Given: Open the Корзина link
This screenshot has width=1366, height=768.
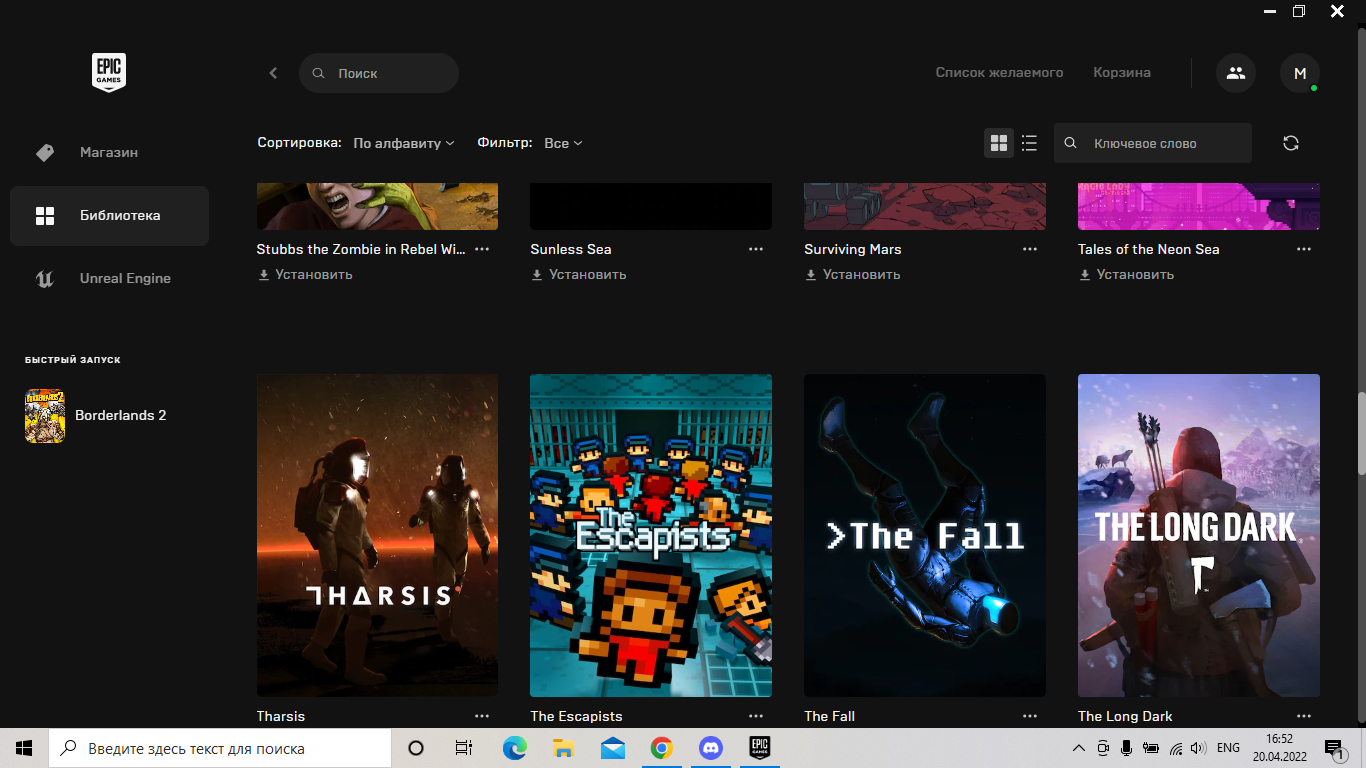Looking at the screenshot, I should [x=1122, y=73].
